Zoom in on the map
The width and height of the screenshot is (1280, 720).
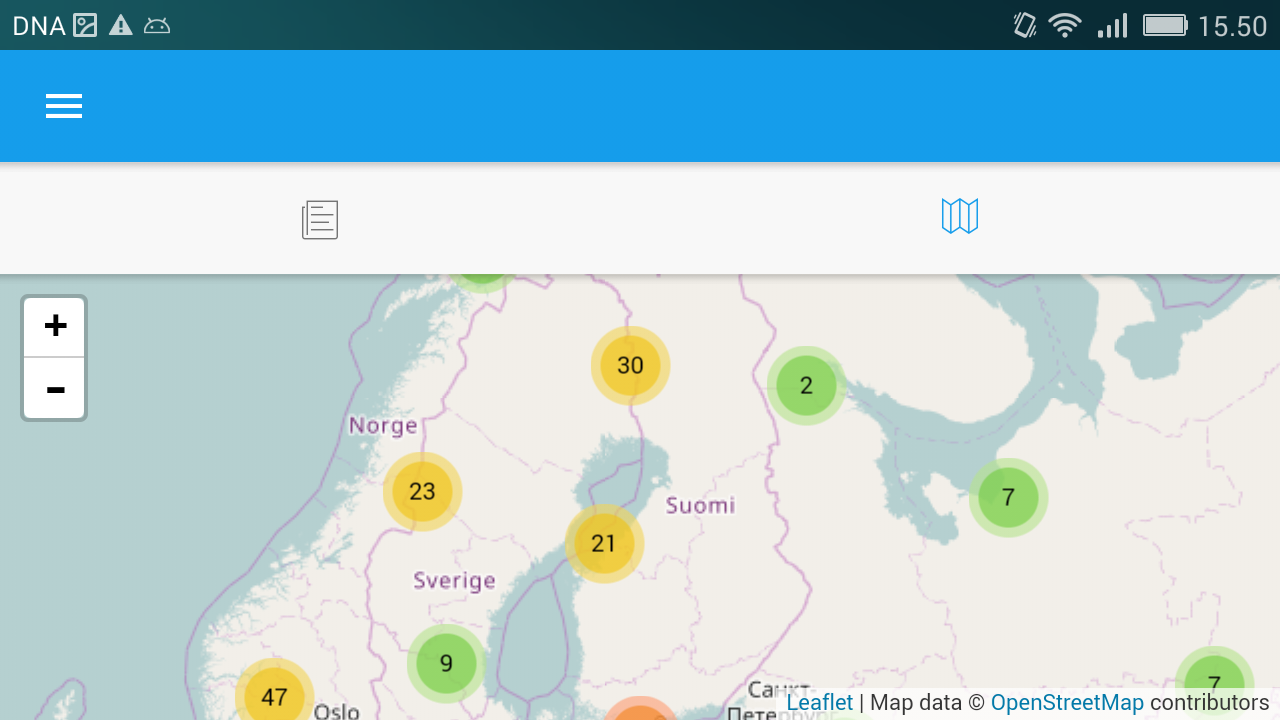pos(55,326)
